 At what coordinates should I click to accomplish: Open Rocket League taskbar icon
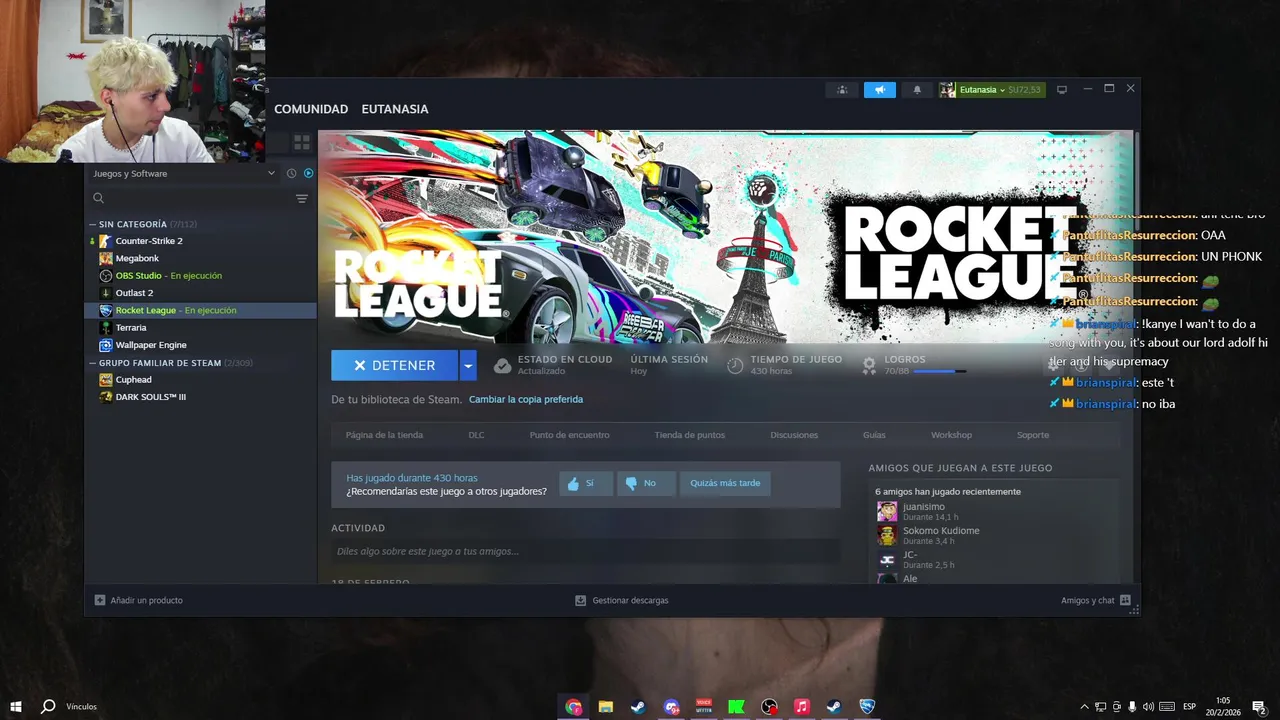[867, 706]
